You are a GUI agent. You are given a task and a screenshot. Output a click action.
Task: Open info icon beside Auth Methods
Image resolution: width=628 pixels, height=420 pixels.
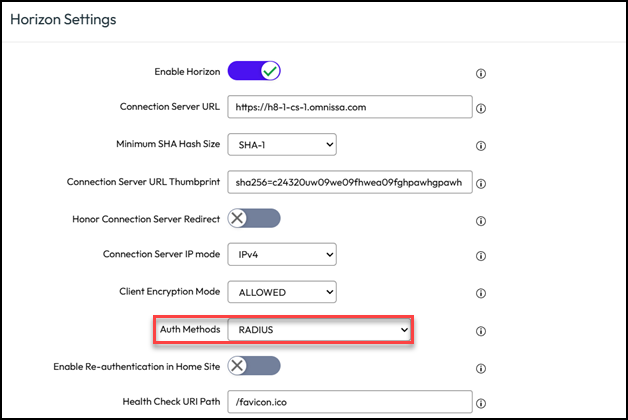(x=481, y=329)
